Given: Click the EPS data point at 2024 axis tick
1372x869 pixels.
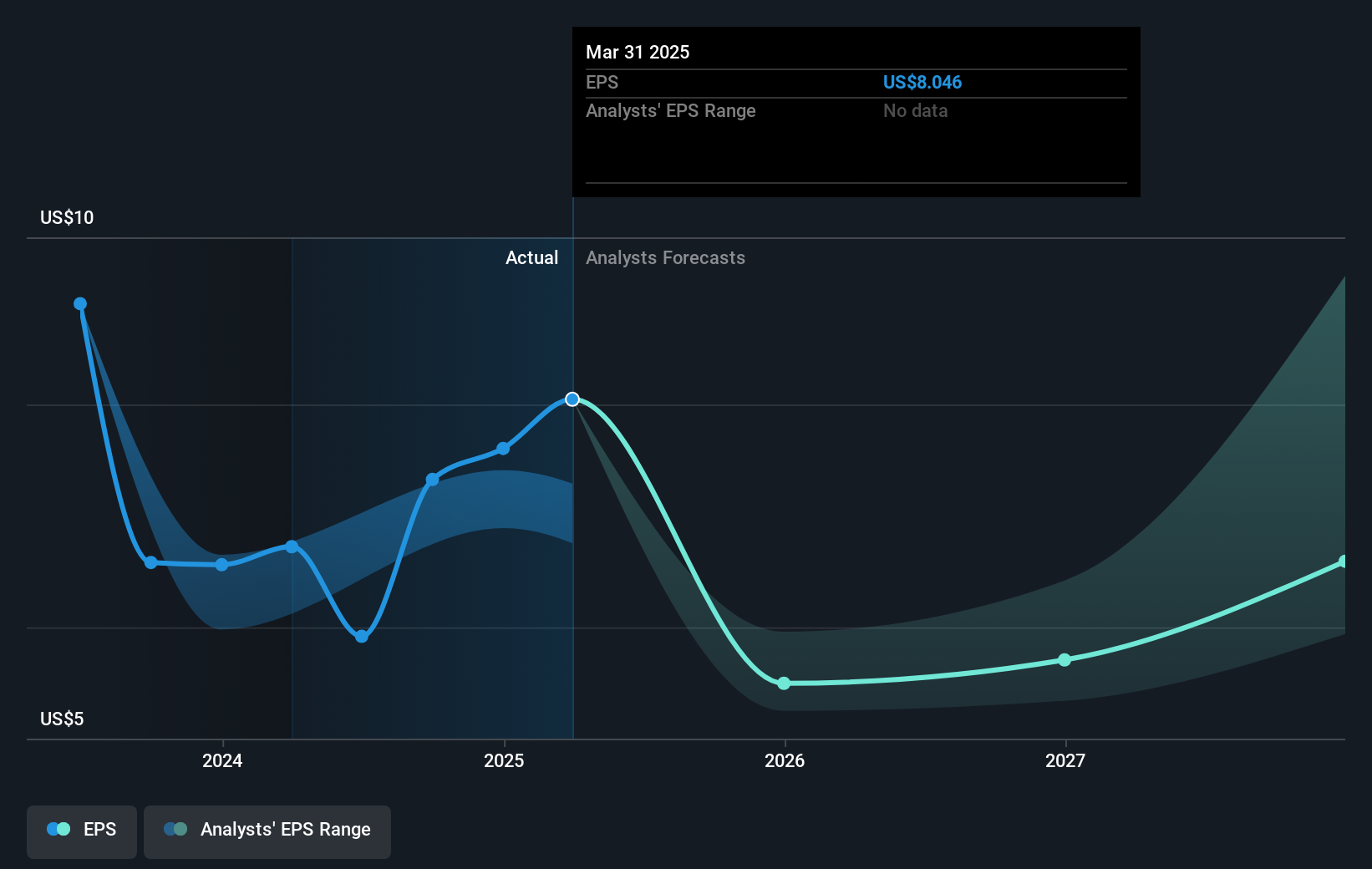Looking at the screenshot, I should click(x=221, y=565).
